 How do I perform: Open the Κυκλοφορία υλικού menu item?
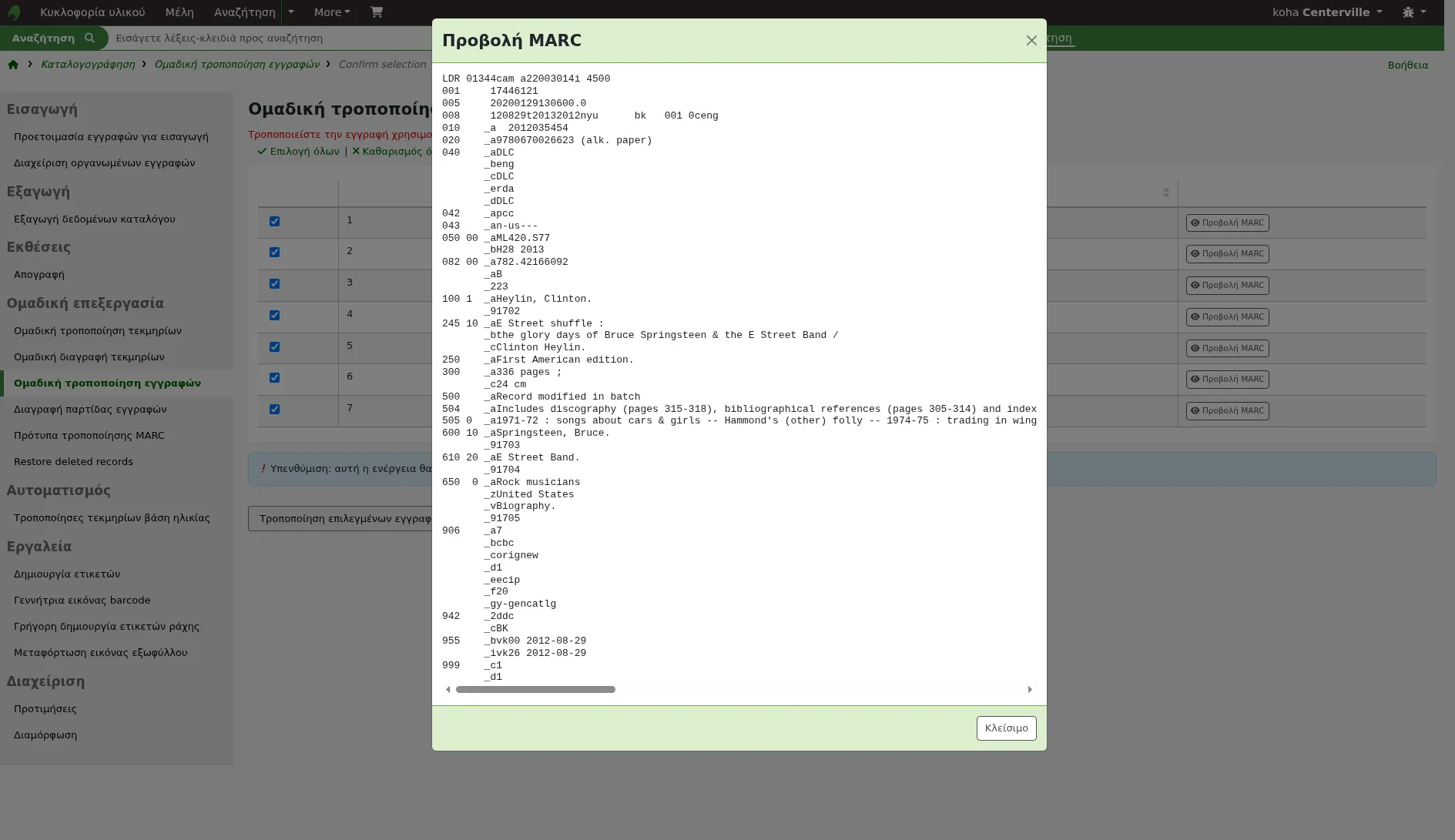coord(92,12)
